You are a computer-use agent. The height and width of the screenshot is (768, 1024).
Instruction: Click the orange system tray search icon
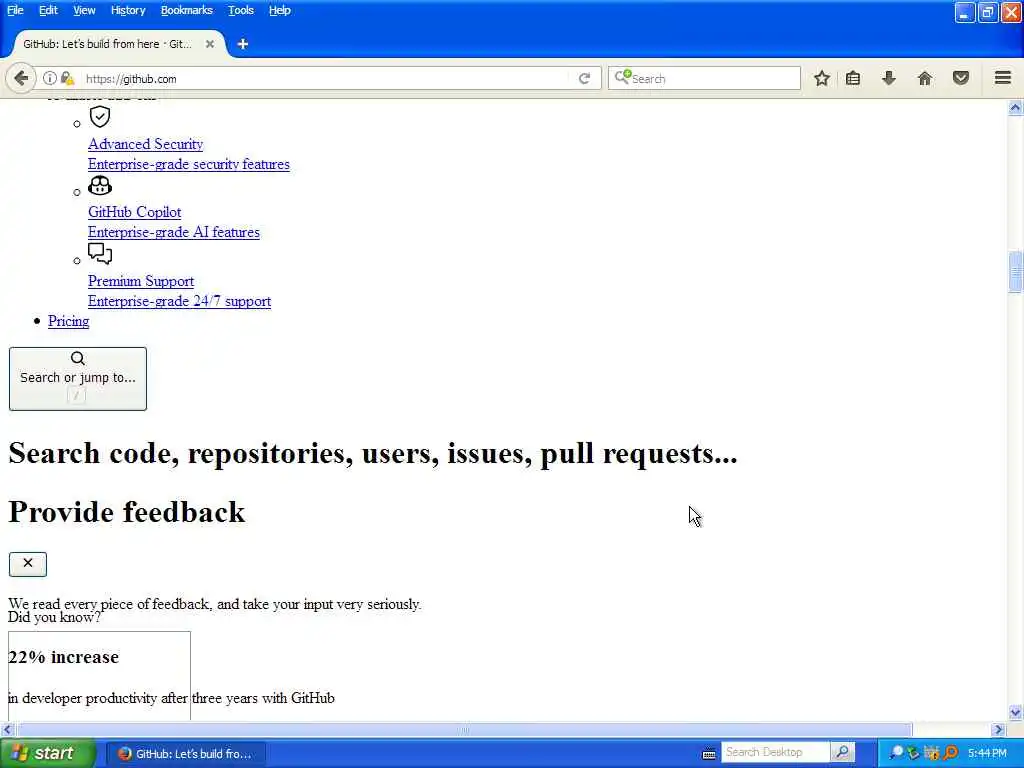951,753
